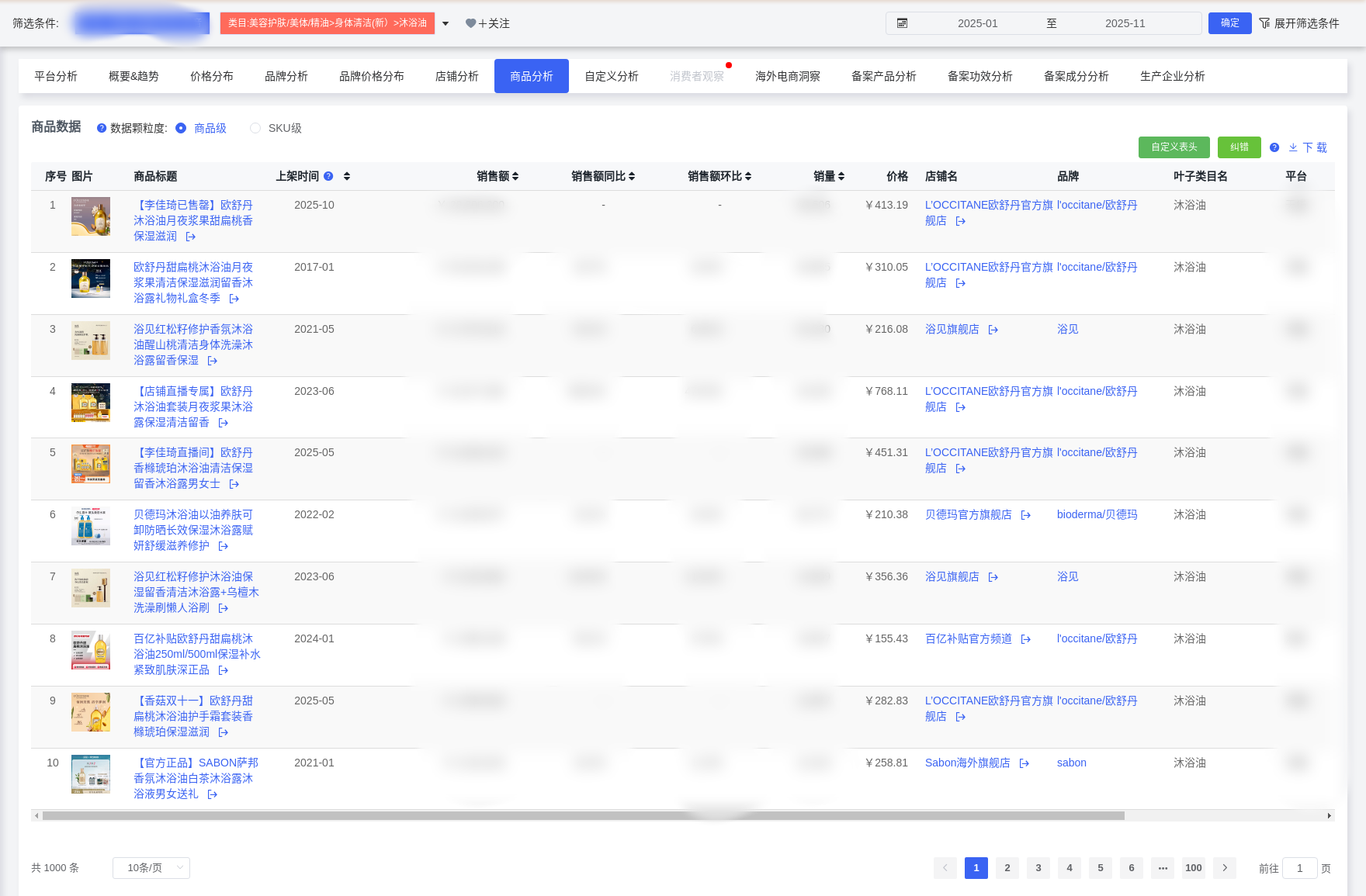Click the download icon next to 下载
This screenshot has width=1366, height=896.
point(1292,147)
